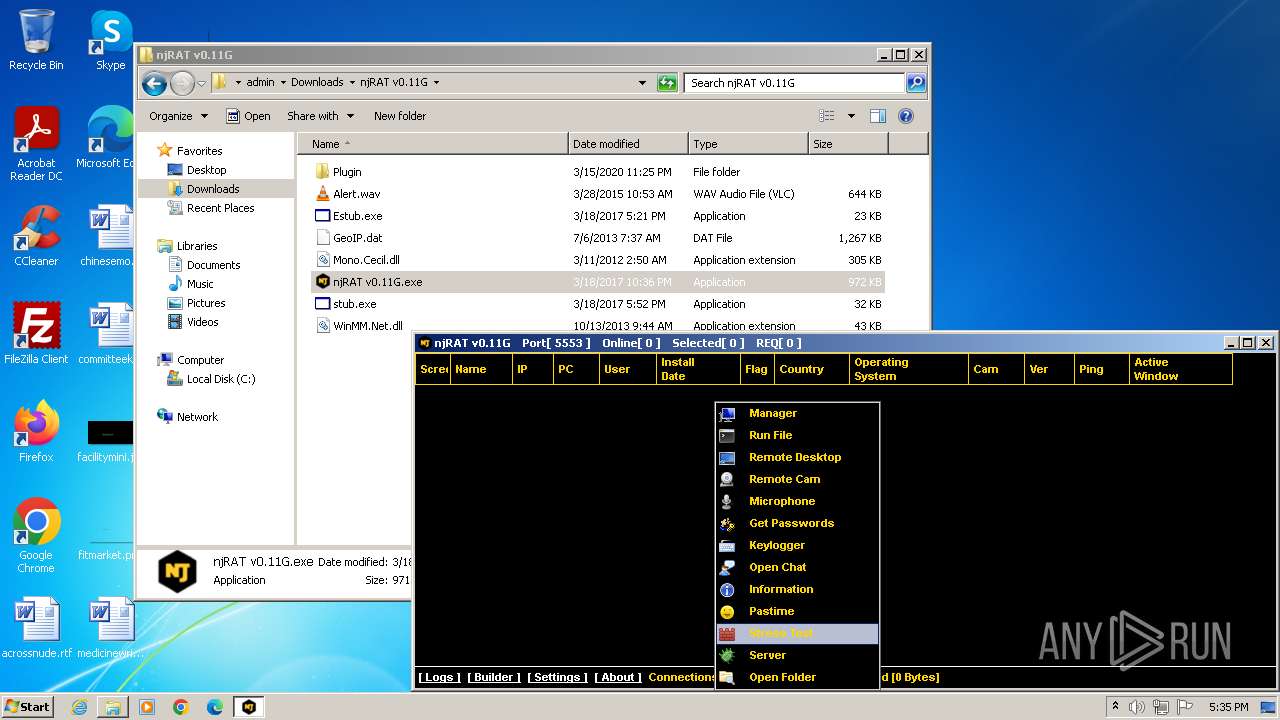Sort njRAT list by Country column

click(812, 369)
